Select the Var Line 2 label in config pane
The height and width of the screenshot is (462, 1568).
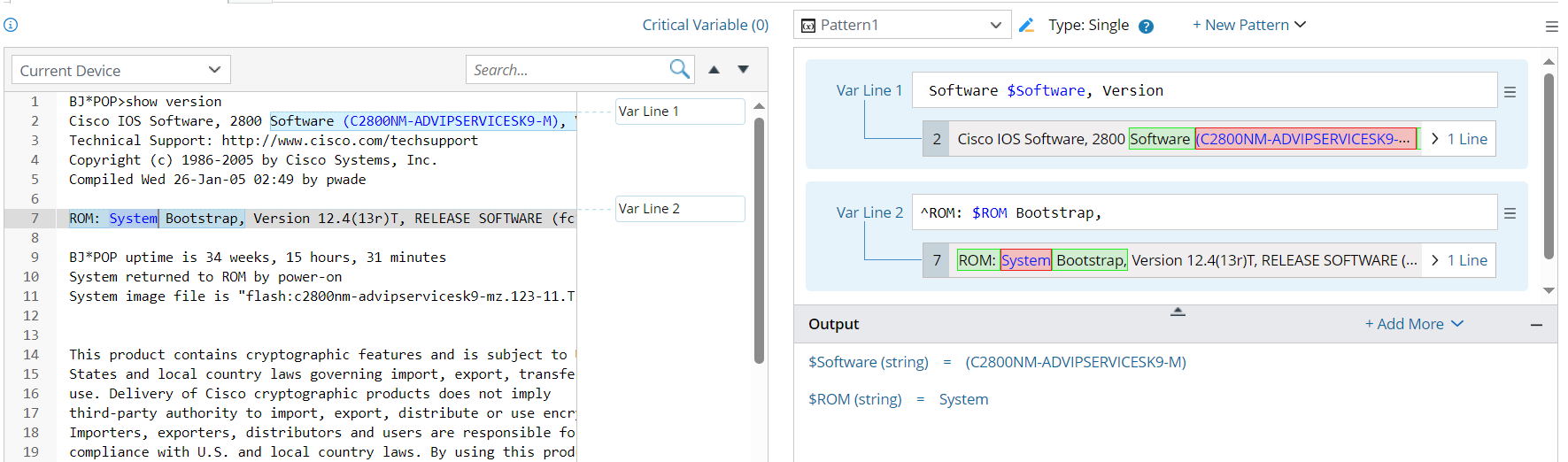[x=680, y=209]
